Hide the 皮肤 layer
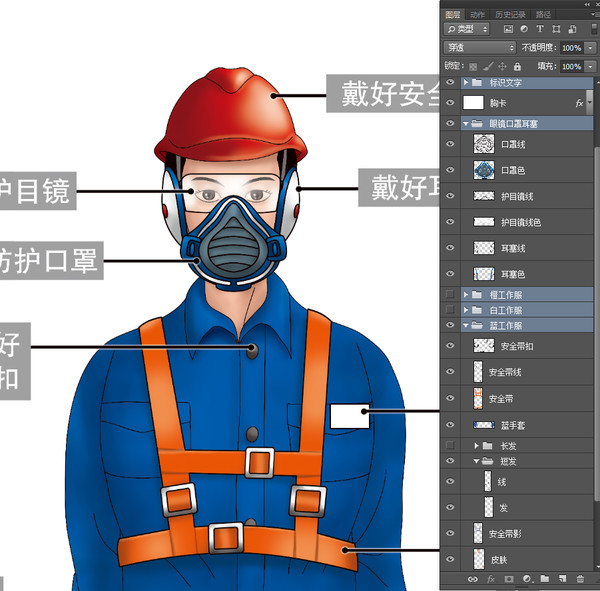This screenshot has width=600, height=591. click(x=450, y=559)
